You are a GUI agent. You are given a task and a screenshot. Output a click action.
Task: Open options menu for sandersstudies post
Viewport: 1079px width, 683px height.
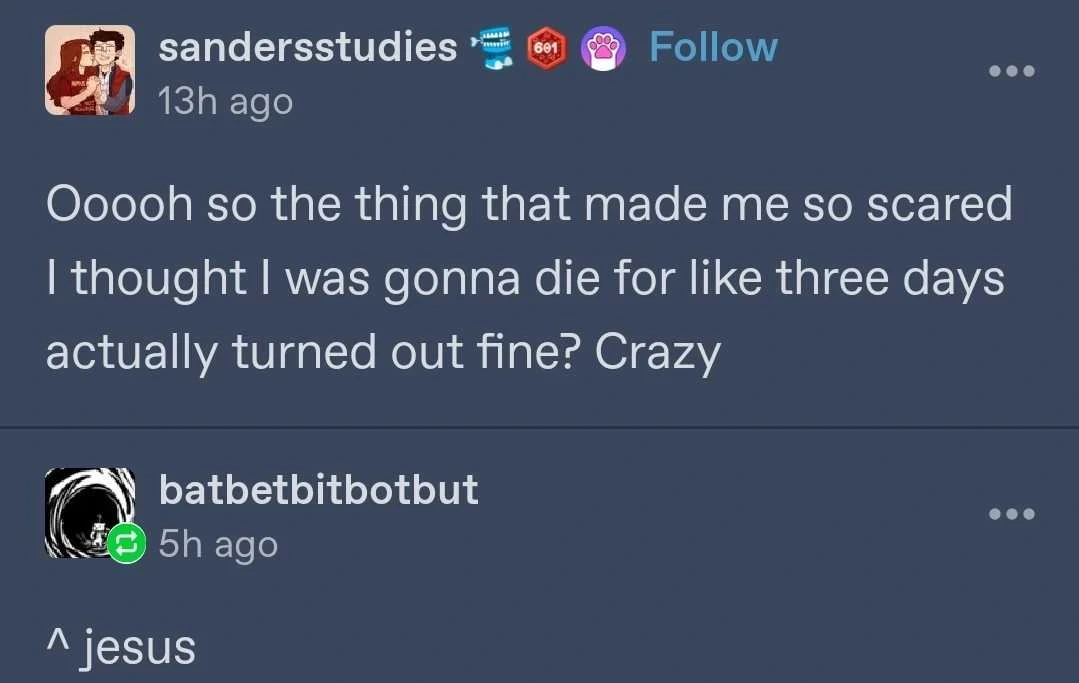(1012, 71)
